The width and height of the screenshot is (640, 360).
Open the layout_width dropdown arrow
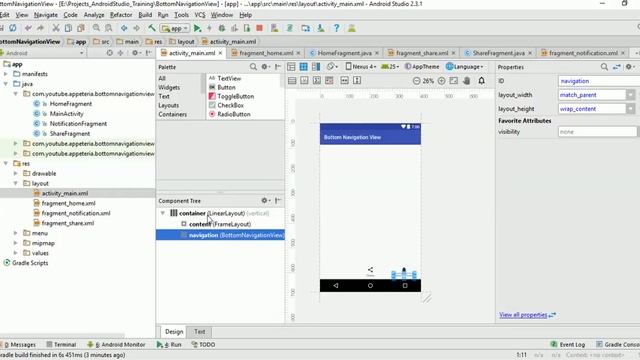coord(631,95)
